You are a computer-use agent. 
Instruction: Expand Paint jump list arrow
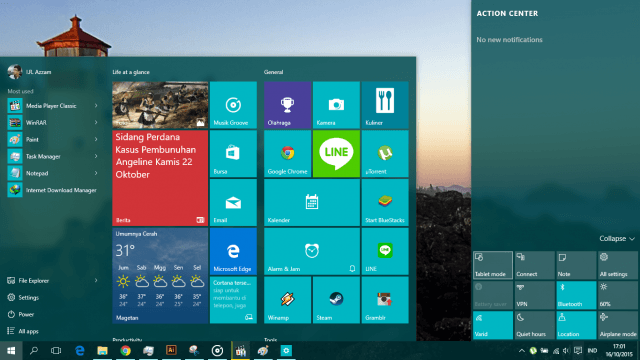96,140
